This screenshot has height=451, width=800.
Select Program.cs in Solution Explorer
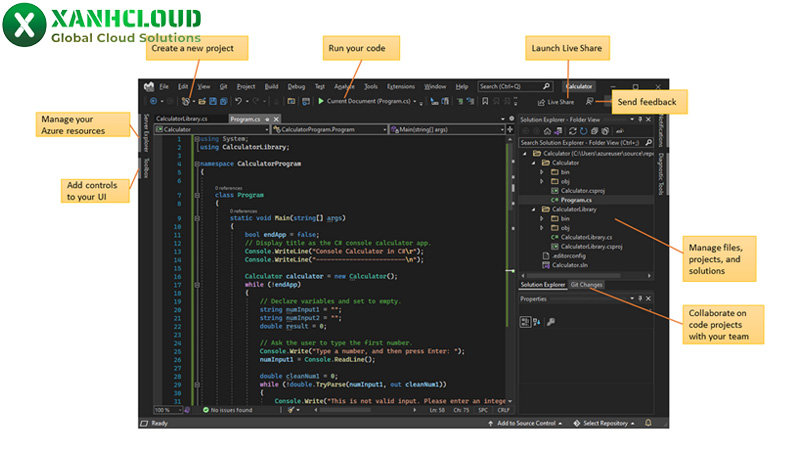(576, 200)
